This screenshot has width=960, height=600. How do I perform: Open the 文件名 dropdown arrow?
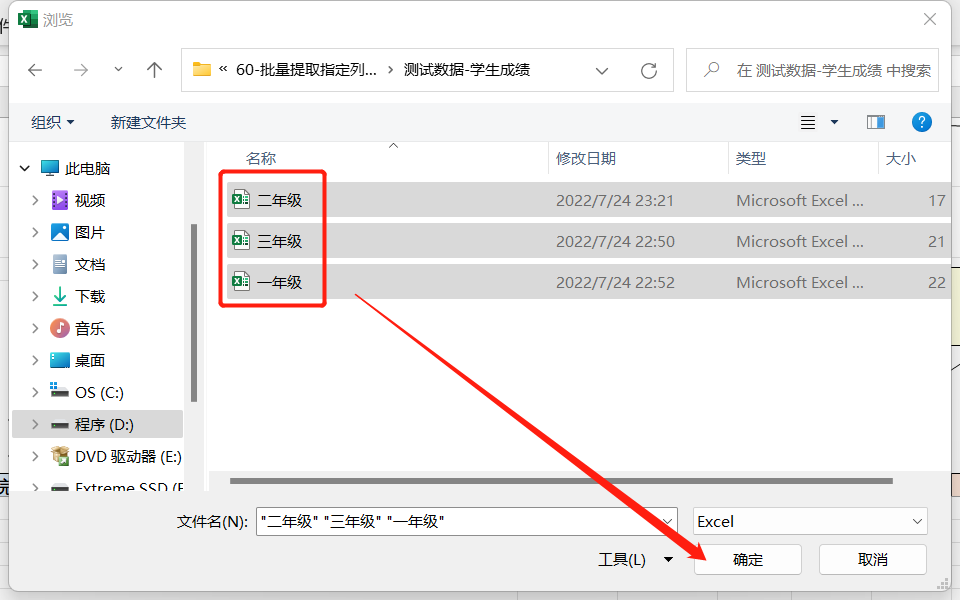(668, 522)
